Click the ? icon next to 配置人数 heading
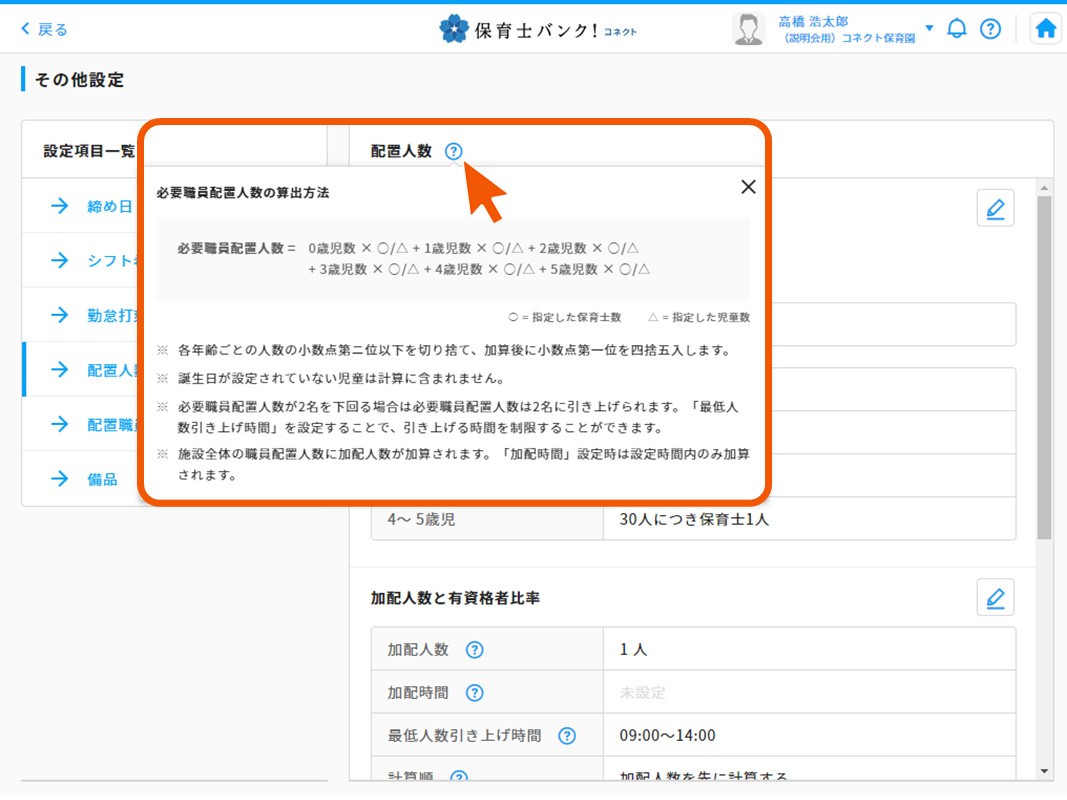 (x=453, y=151)
